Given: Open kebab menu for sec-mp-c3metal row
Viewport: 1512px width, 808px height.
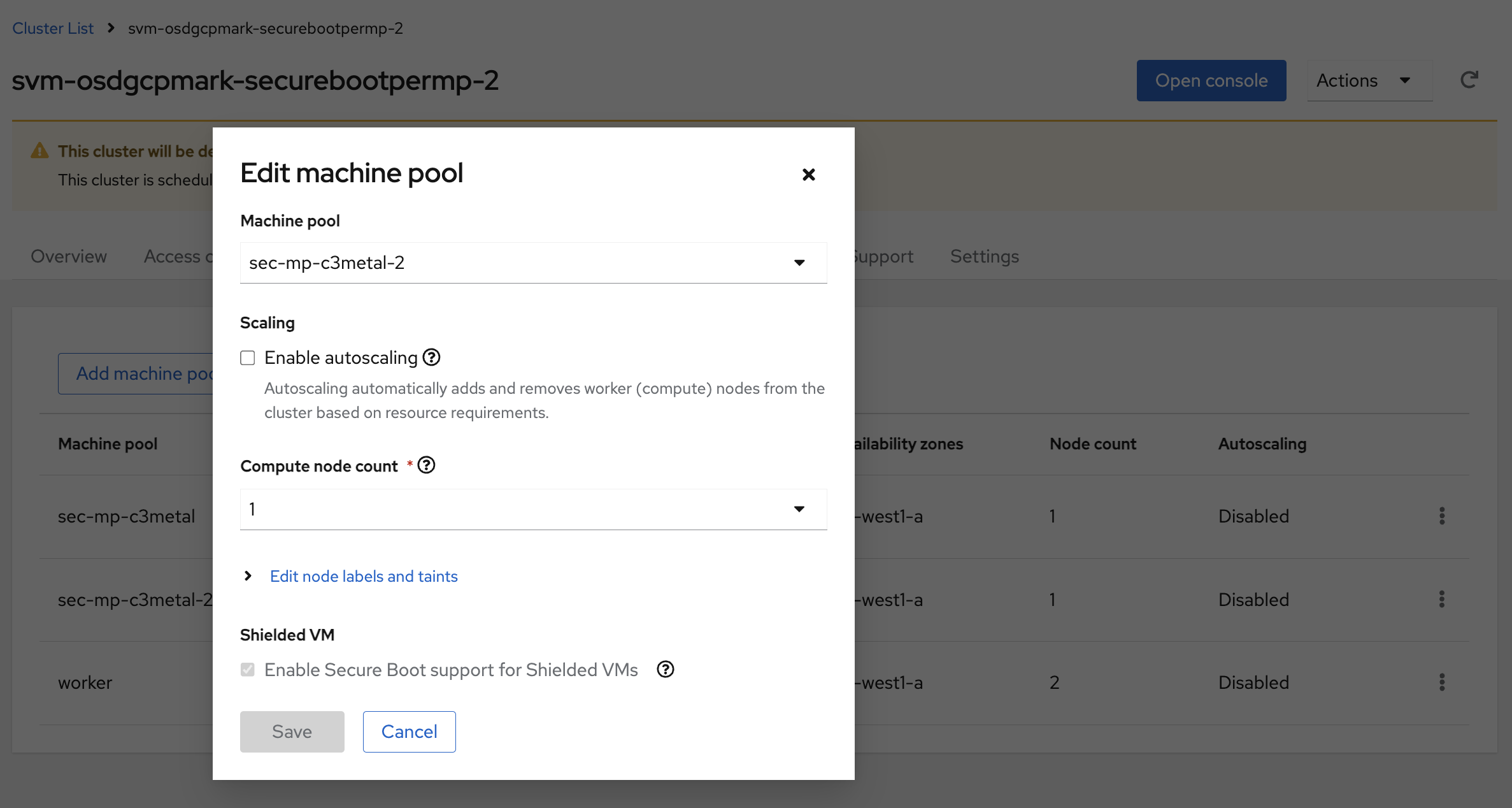Looking at the screenshot, I should 1442,516.
